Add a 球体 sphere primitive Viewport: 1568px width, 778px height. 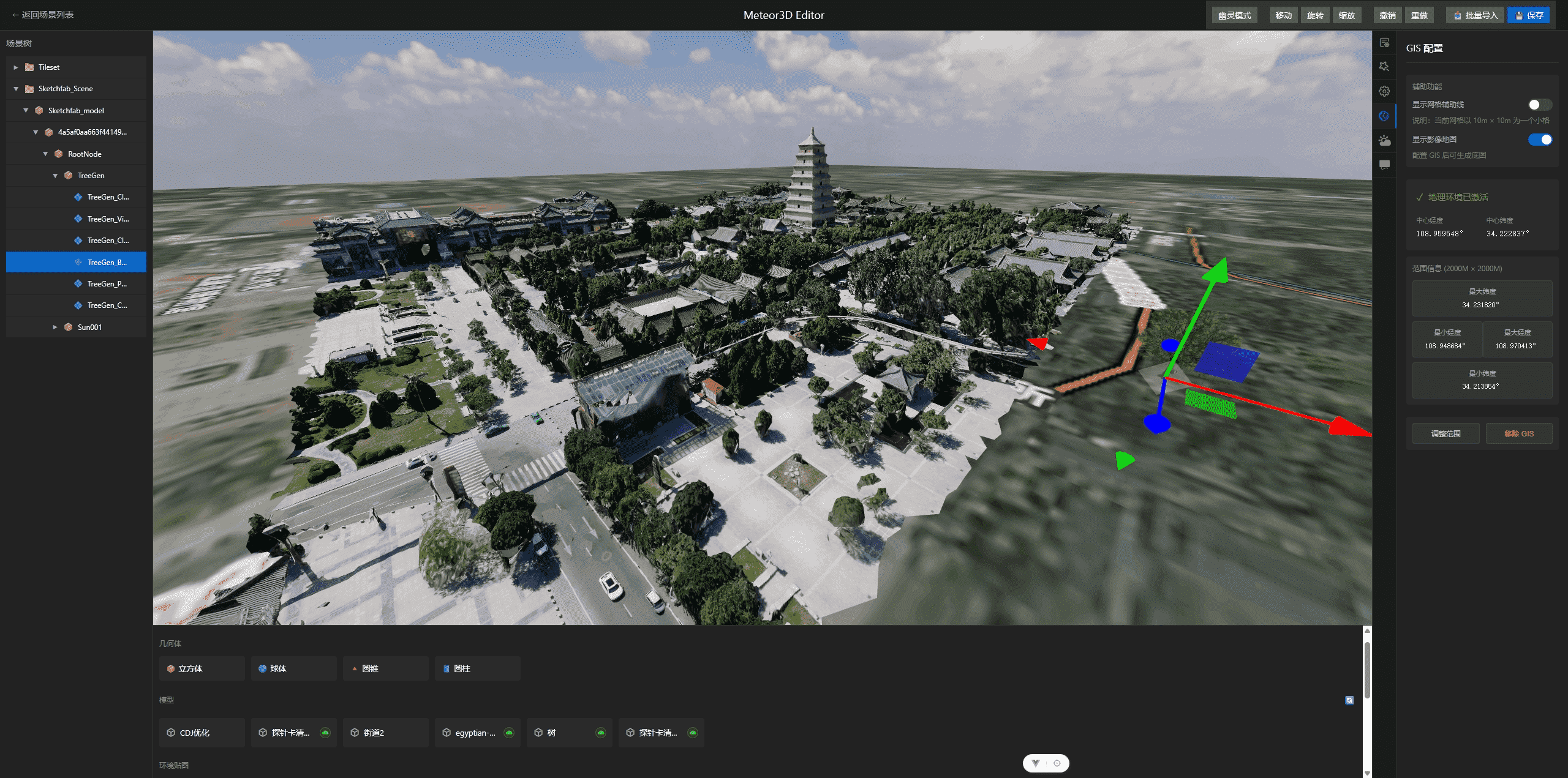click(x=294, y=668)
